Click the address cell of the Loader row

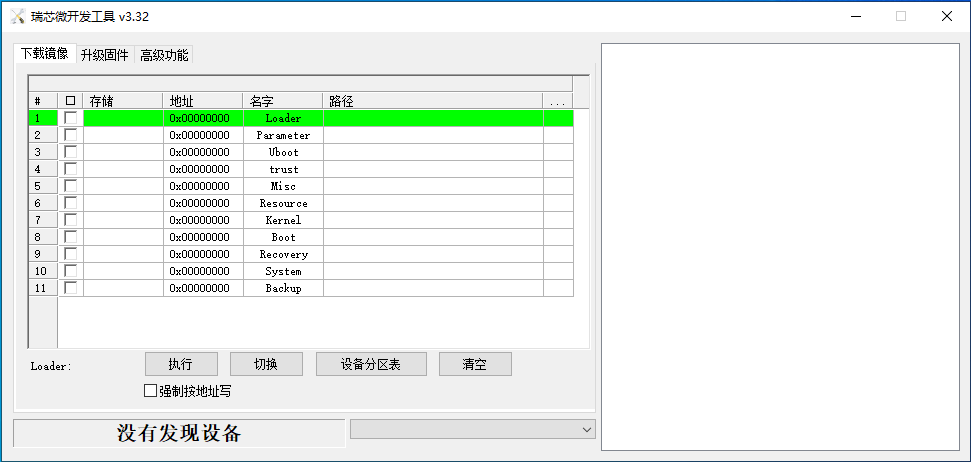point(203,118)
